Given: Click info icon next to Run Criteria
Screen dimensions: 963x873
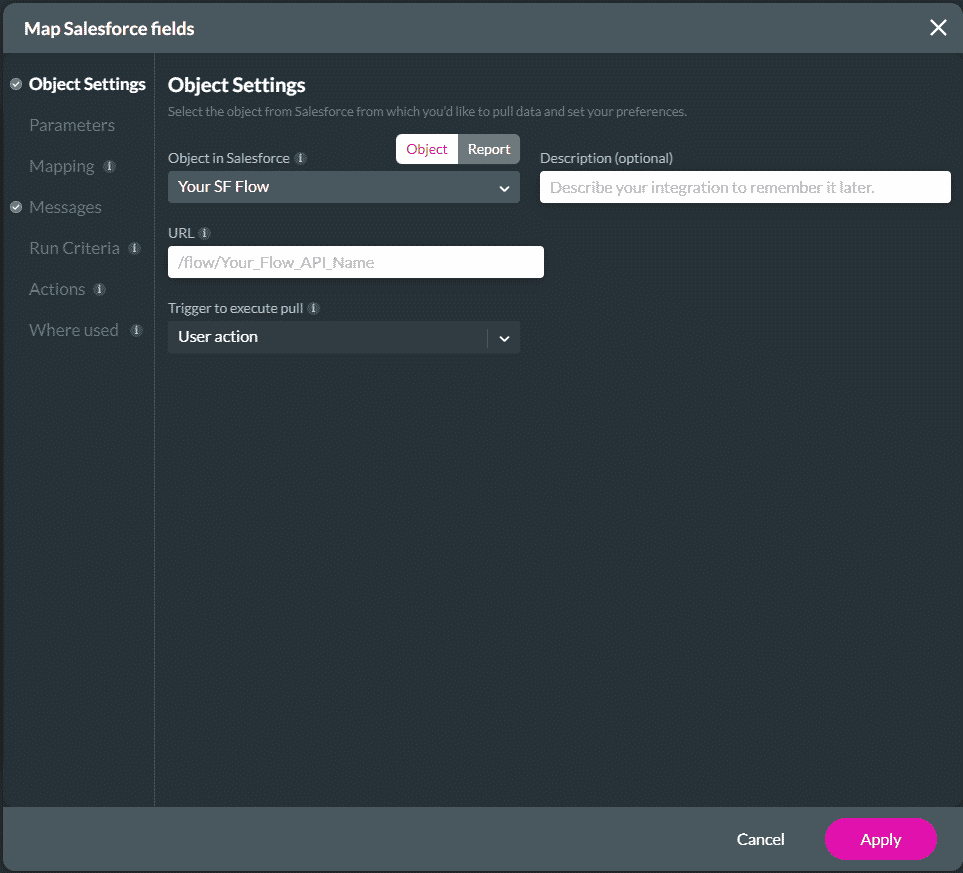Looking at the screenshot, I should (x=134, y=248).
